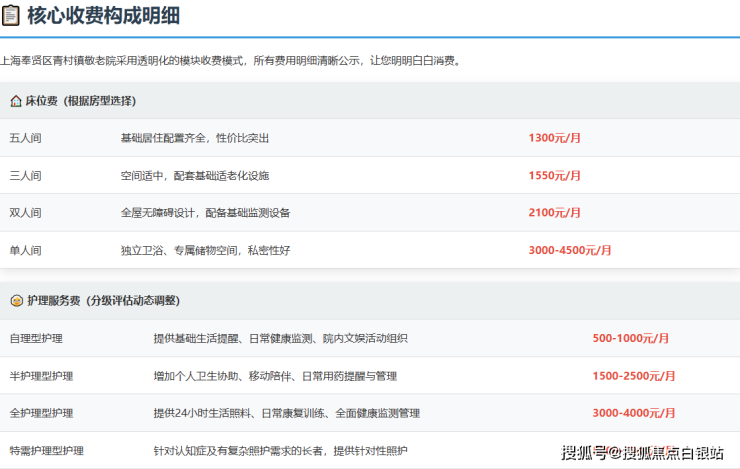Click the 1300元/月 price
740x469 pixels.
coord(554,138)
